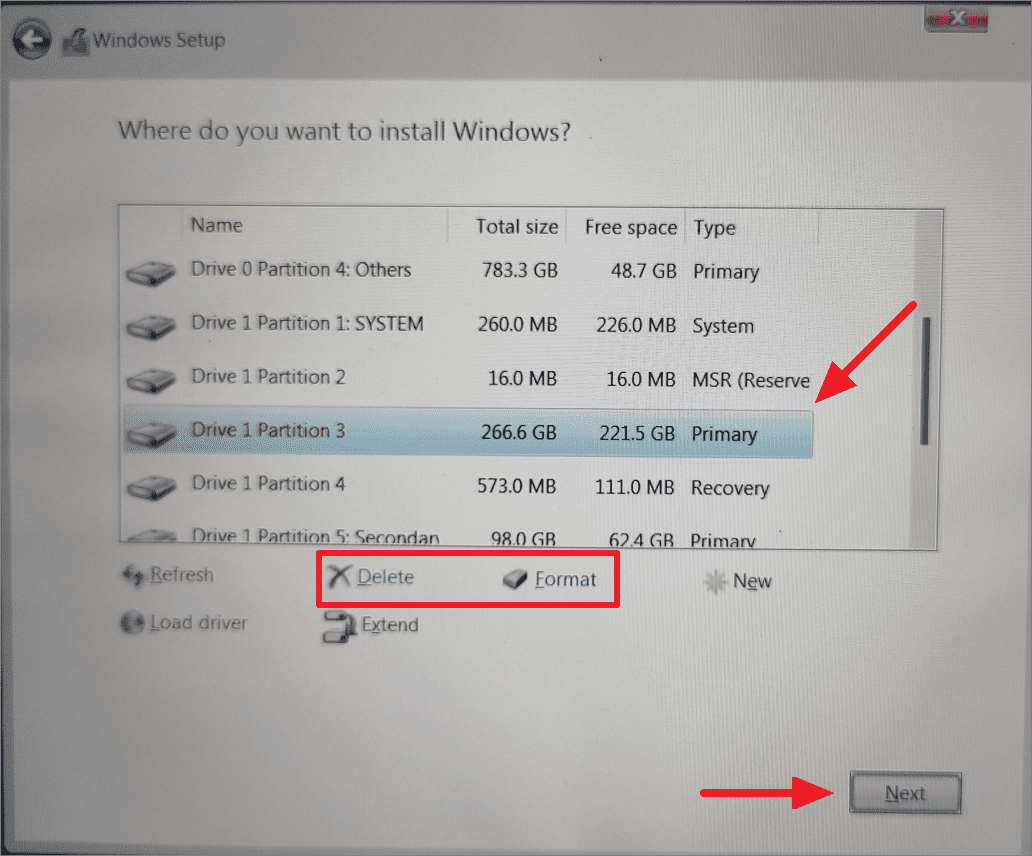Click the 111.0 MB free space value
This screenshot has height=856, width=1032.
[x=634, y=488]
